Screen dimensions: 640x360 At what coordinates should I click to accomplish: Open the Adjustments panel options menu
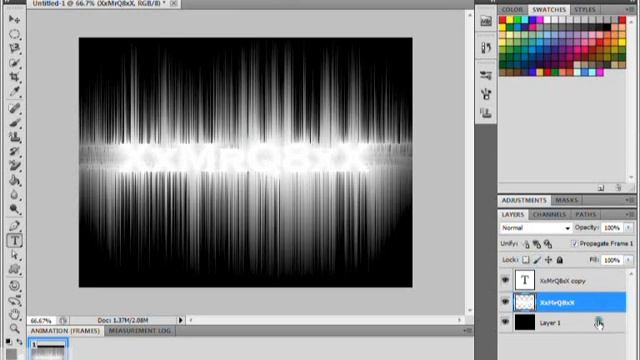(x=630, y=200)
